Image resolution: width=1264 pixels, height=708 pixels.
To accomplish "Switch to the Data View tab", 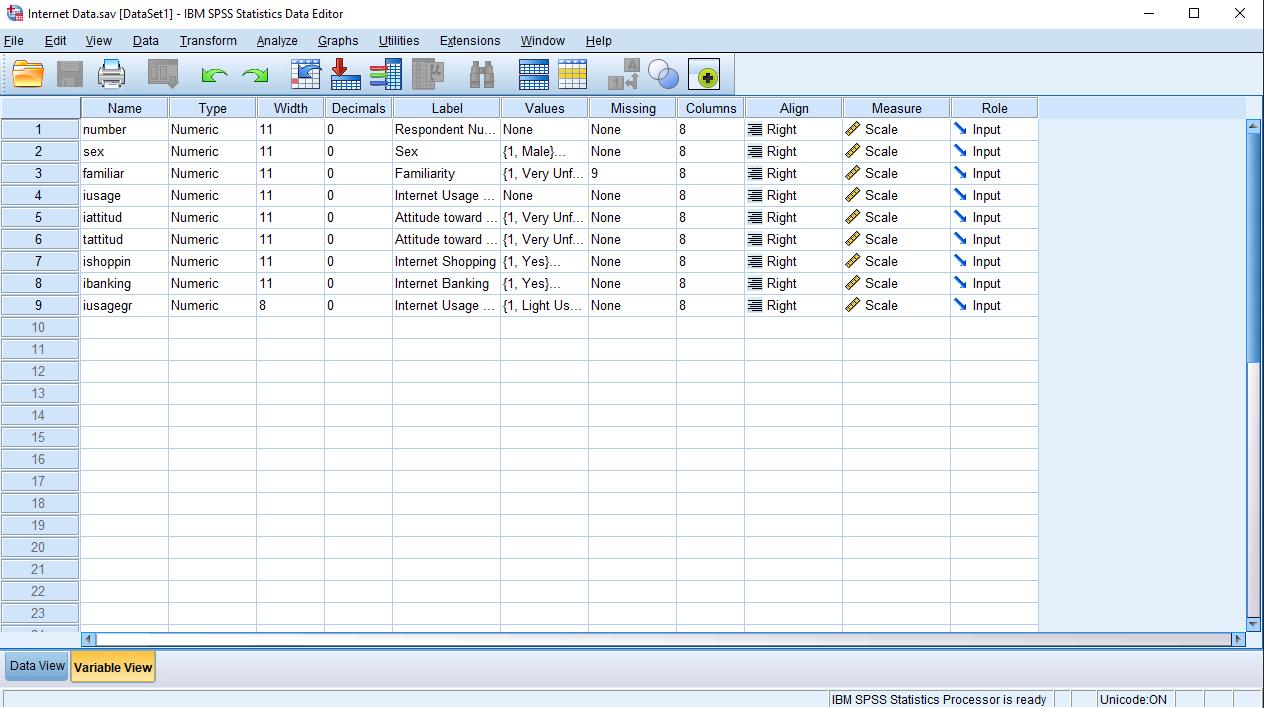I will click(36, 665).
